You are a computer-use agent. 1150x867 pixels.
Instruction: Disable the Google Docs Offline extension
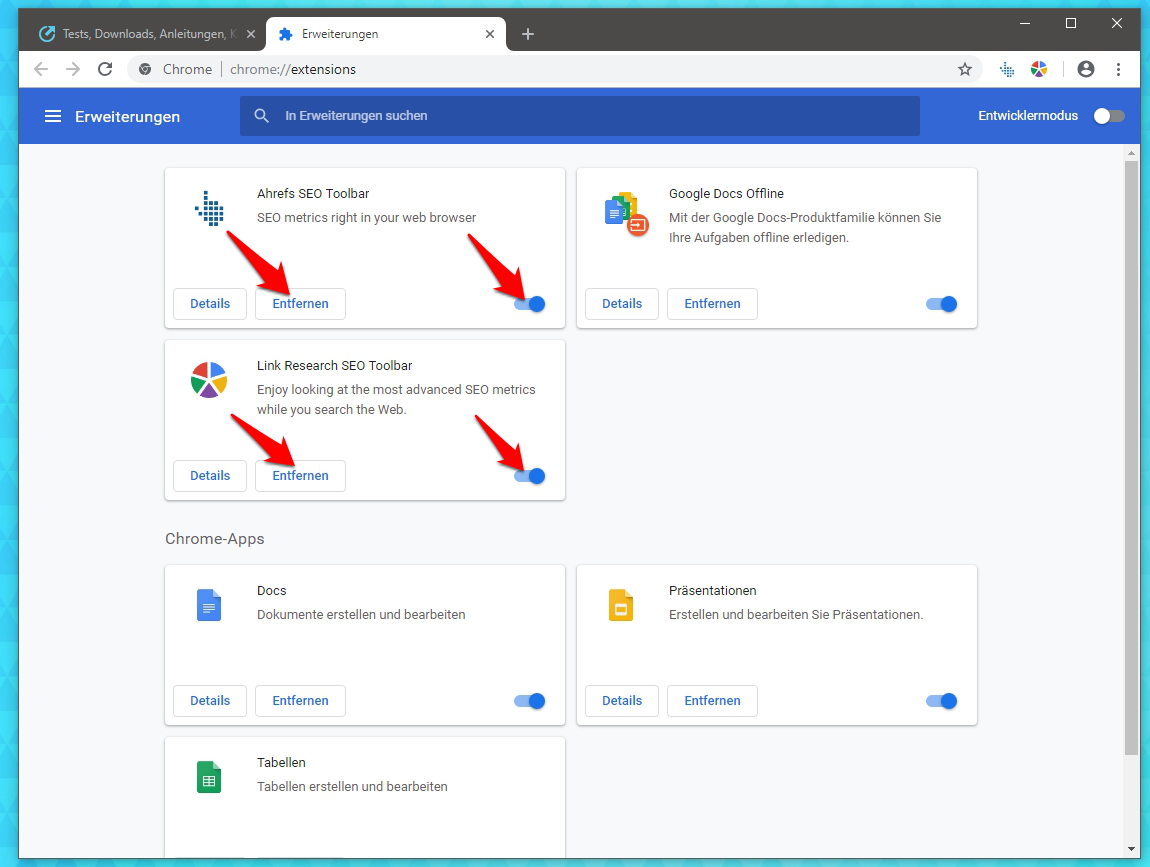click(942, 304)
